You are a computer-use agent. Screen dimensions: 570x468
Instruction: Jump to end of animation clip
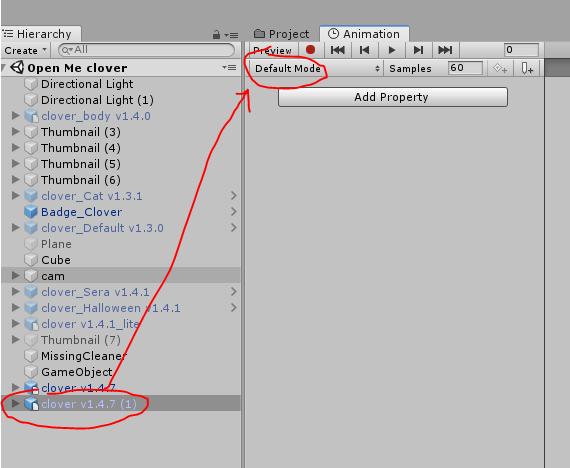pyautogui.click(x=446, y=50)
